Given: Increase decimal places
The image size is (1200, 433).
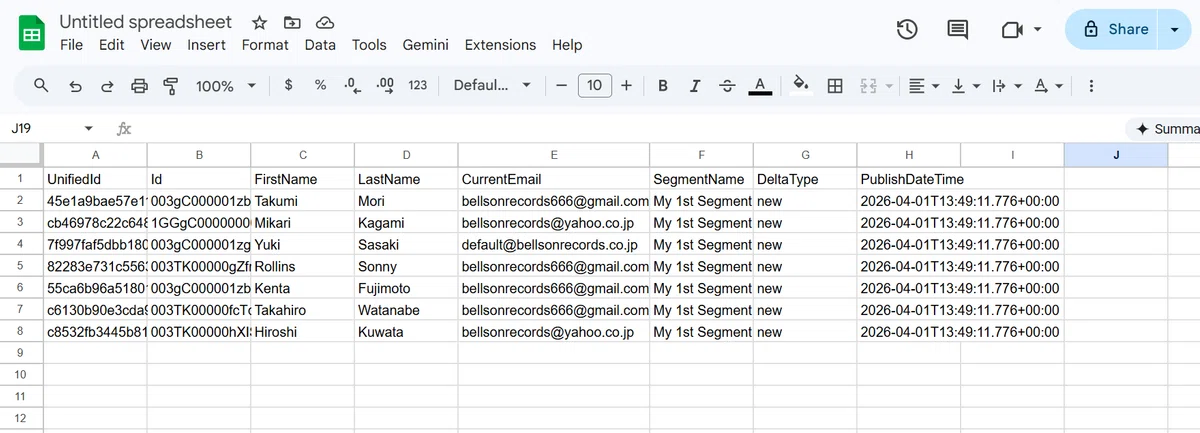Looking at the screenshot, I should click(x=385, y=85).
